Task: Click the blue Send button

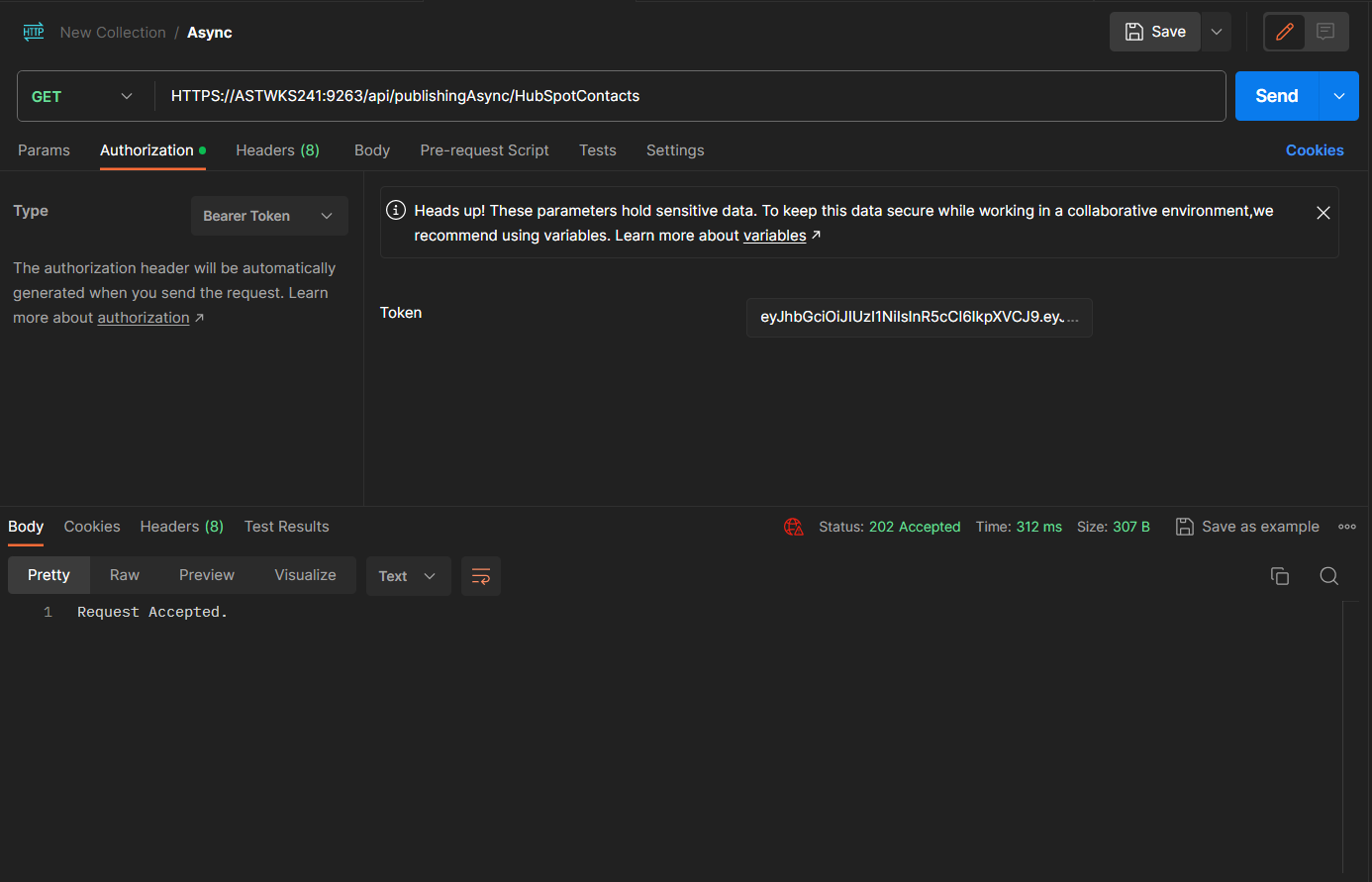Action: [x=1276, y=96]
